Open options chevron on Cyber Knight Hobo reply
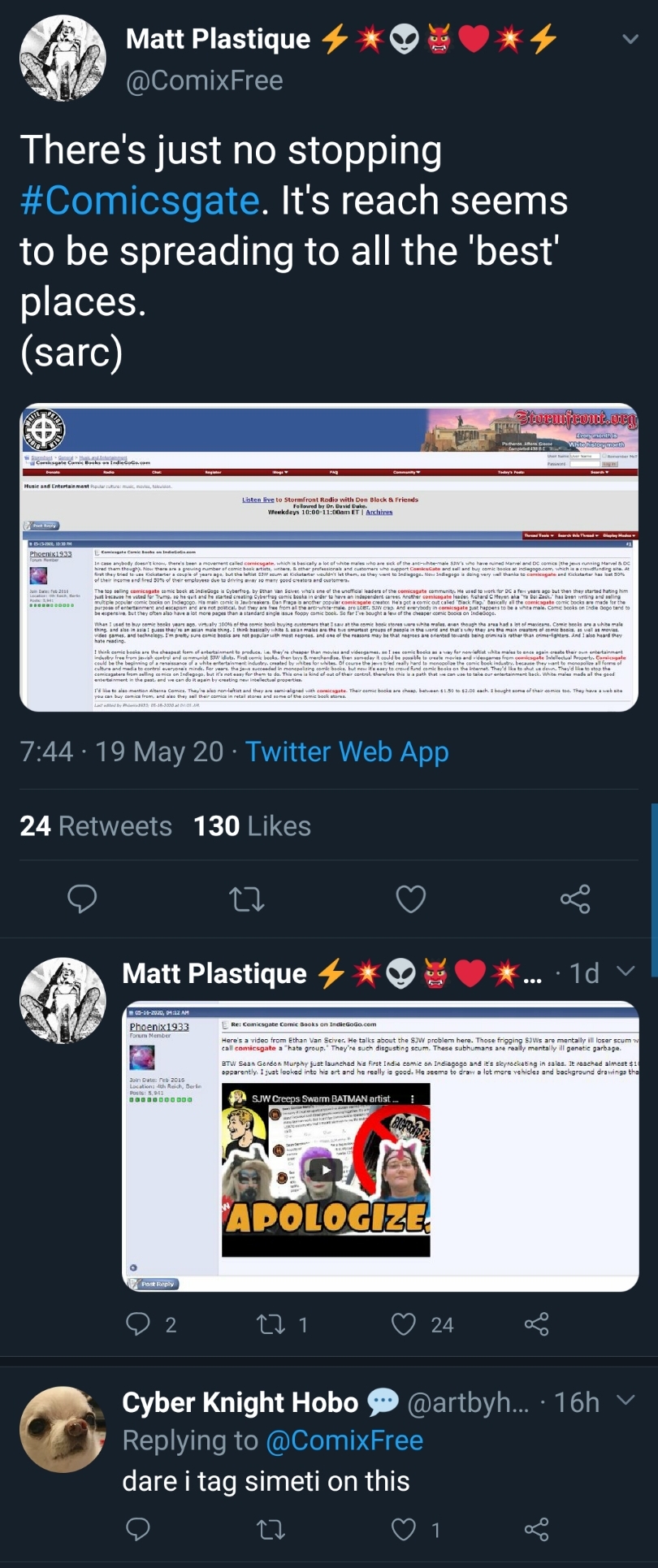This screenshot has width=658, height=1568. (x=626, y=1400)
